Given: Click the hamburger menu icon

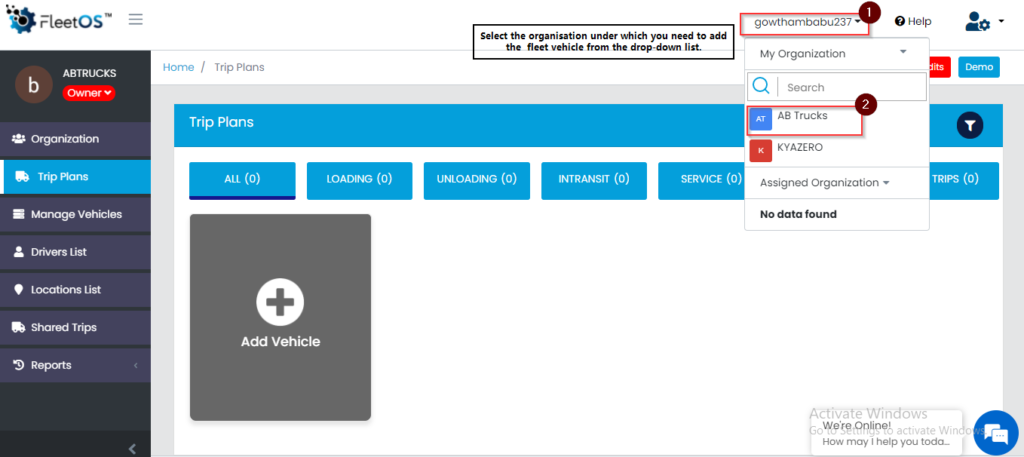Looking at the screenshot, I should pos(135,20).
